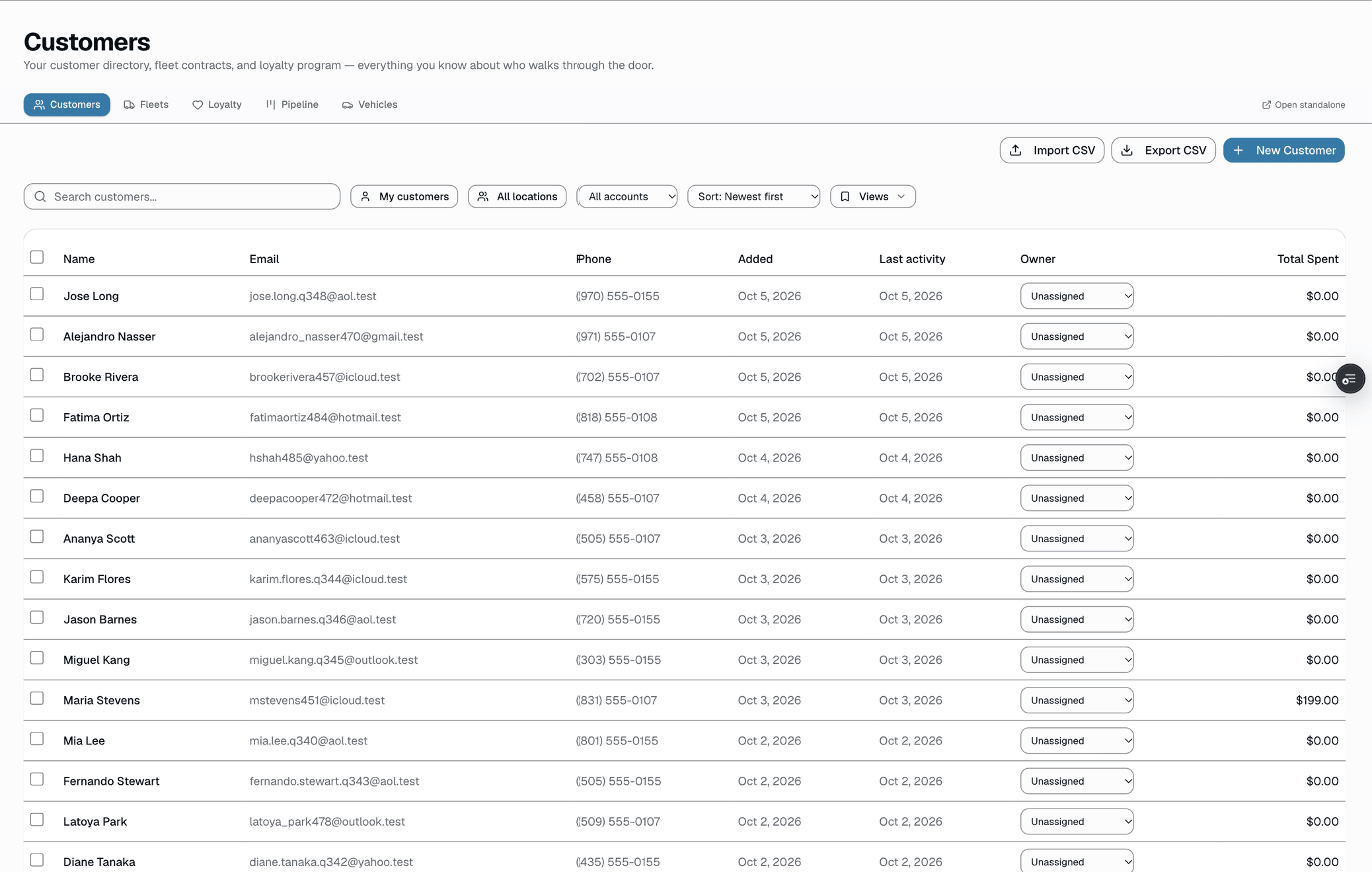Open the Open standalone link
This screenshot has height=872, width=1372.
pos(1303,105)
